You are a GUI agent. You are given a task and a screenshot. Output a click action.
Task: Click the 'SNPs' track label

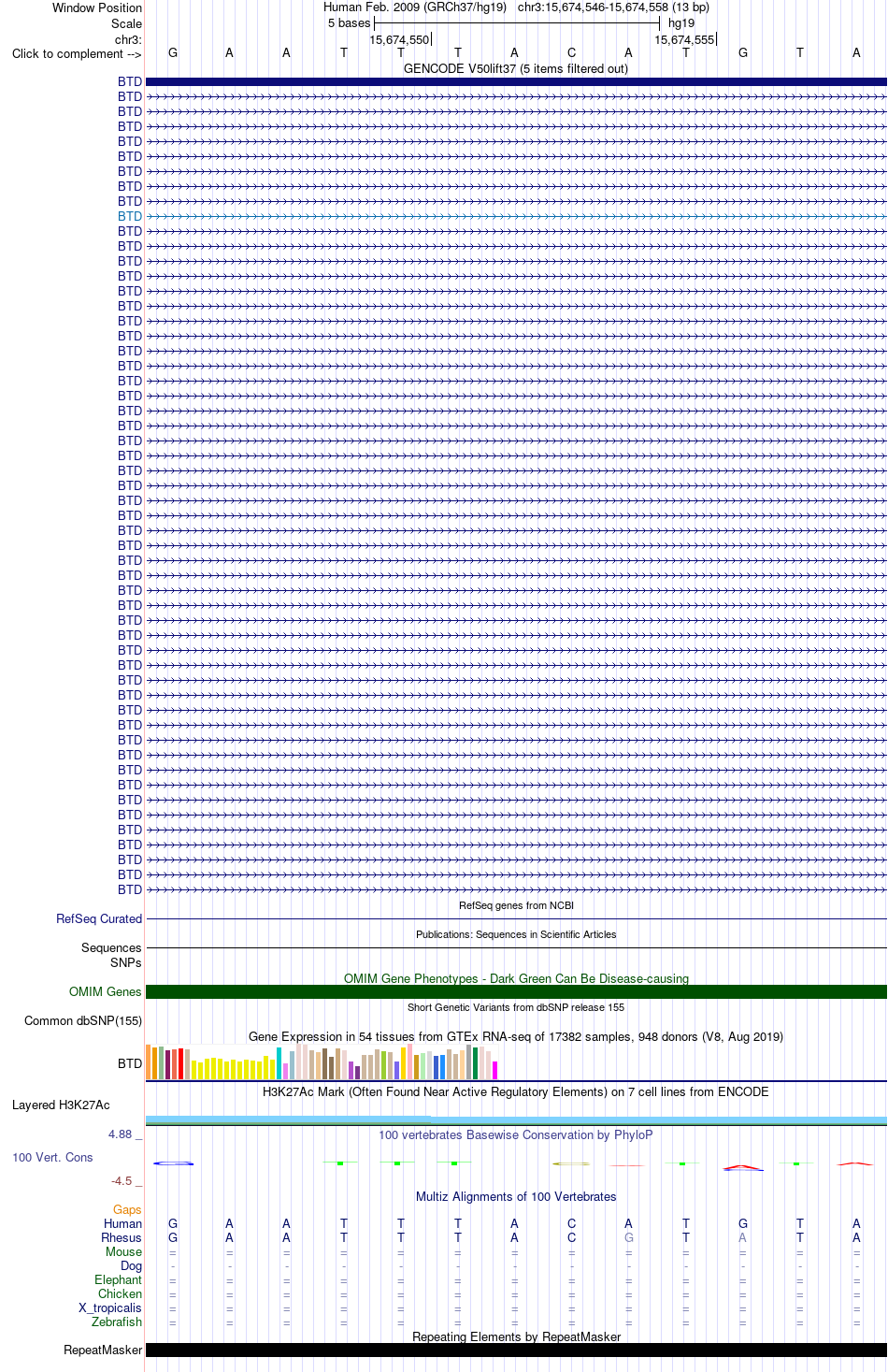click(x=126, y=962)
